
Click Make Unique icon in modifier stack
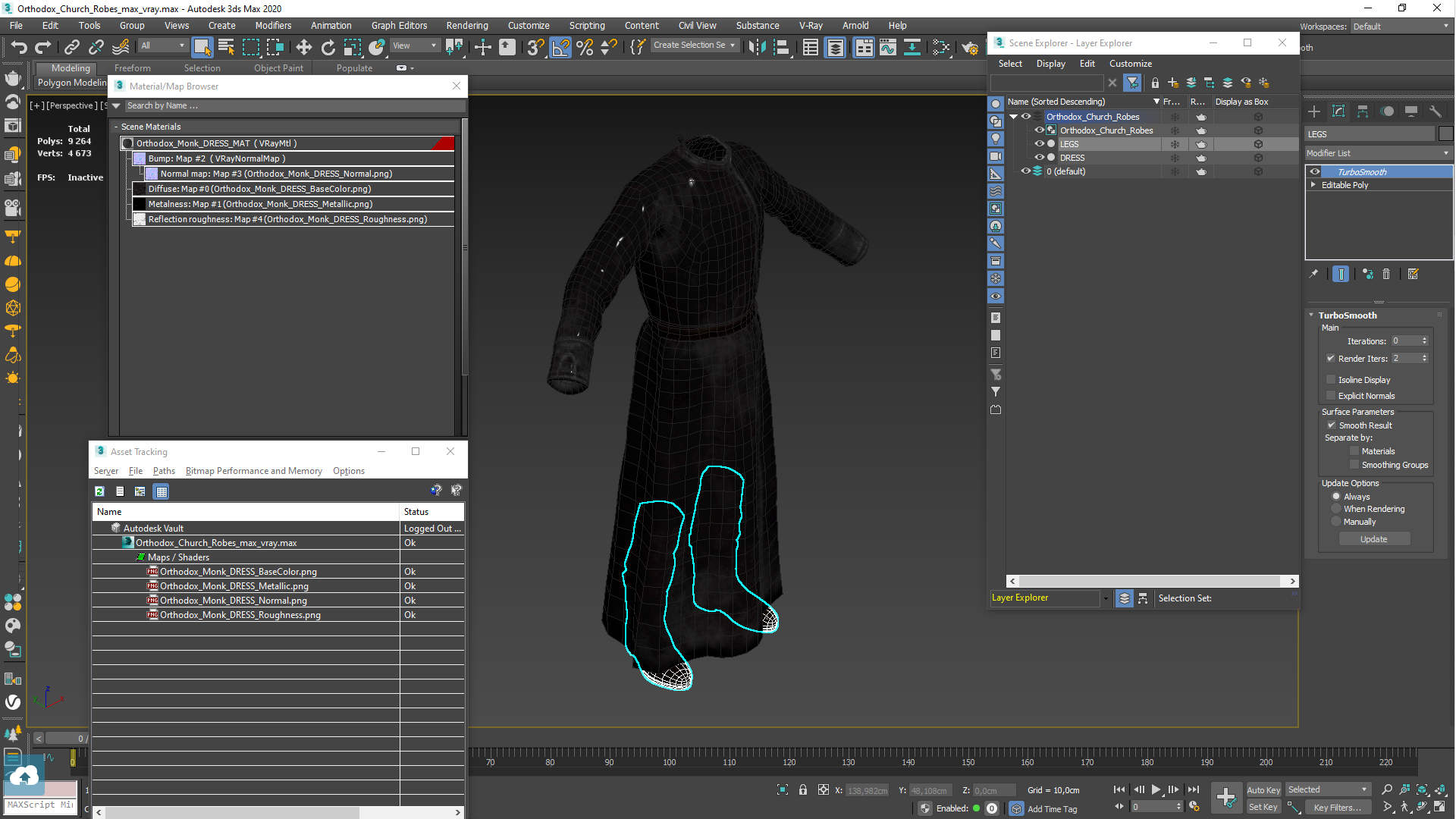coord(1367,274)
